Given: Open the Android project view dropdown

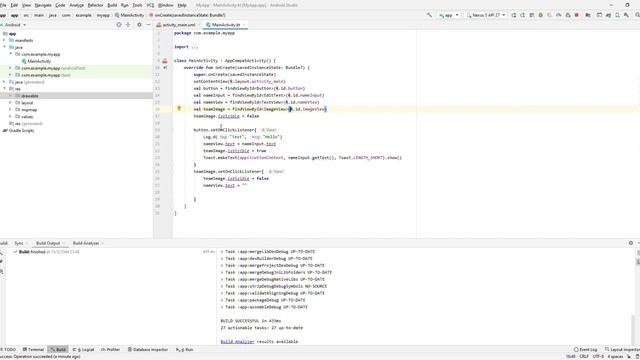Looking at the screenshot, I should 14,25.
